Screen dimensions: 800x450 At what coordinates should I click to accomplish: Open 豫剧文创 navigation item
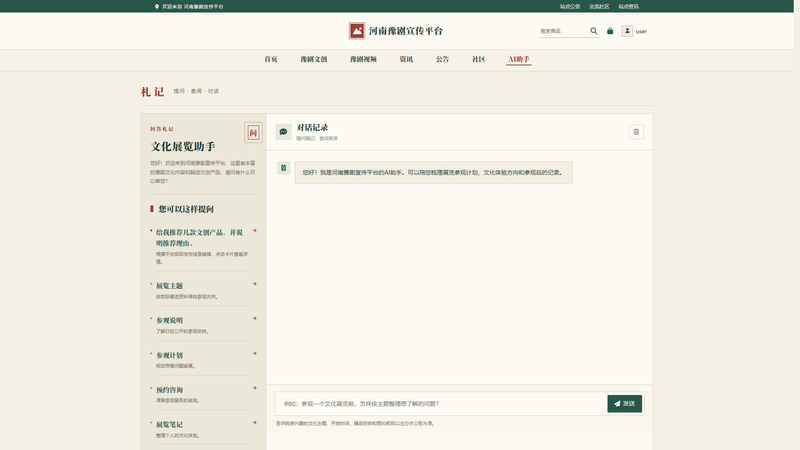[314, 59]
